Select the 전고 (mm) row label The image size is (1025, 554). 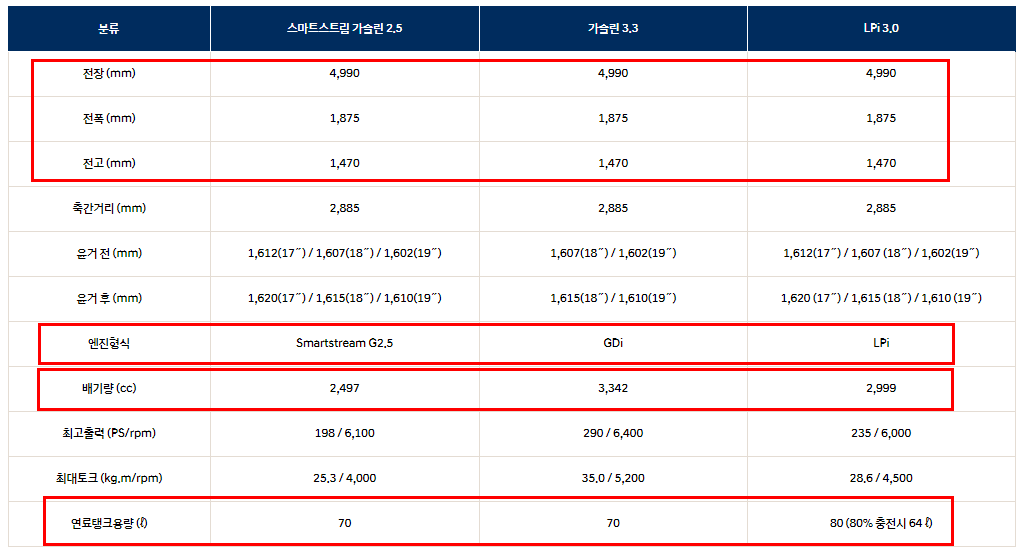109,163
